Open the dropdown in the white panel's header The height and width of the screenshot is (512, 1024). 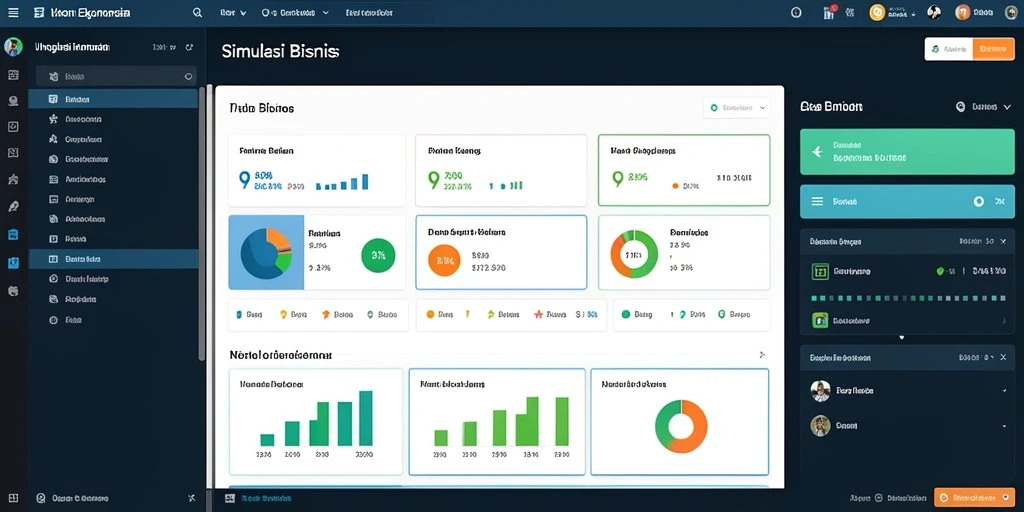737,108
